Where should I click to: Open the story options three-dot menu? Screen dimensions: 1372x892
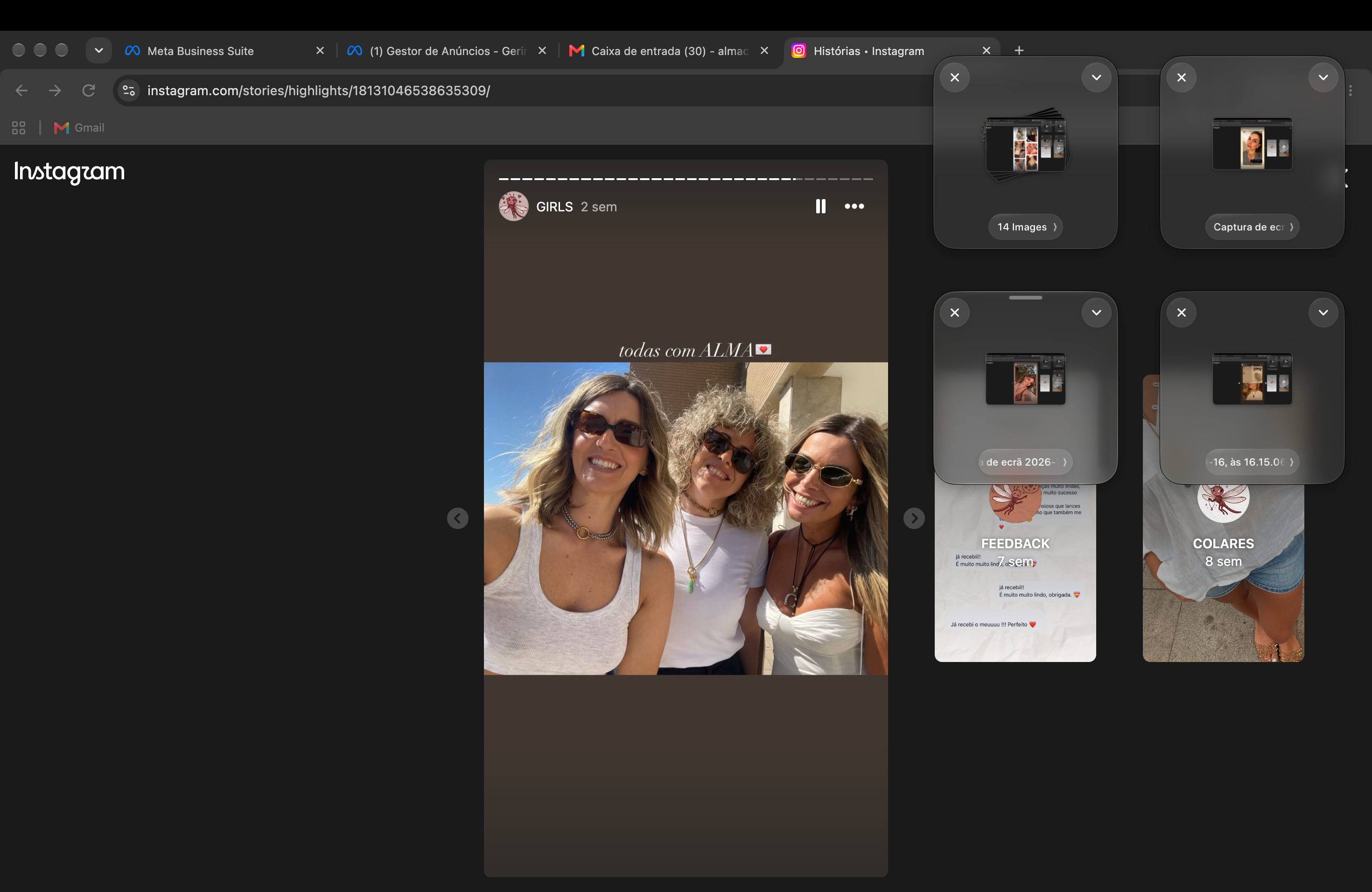click(x=854, y=206)
